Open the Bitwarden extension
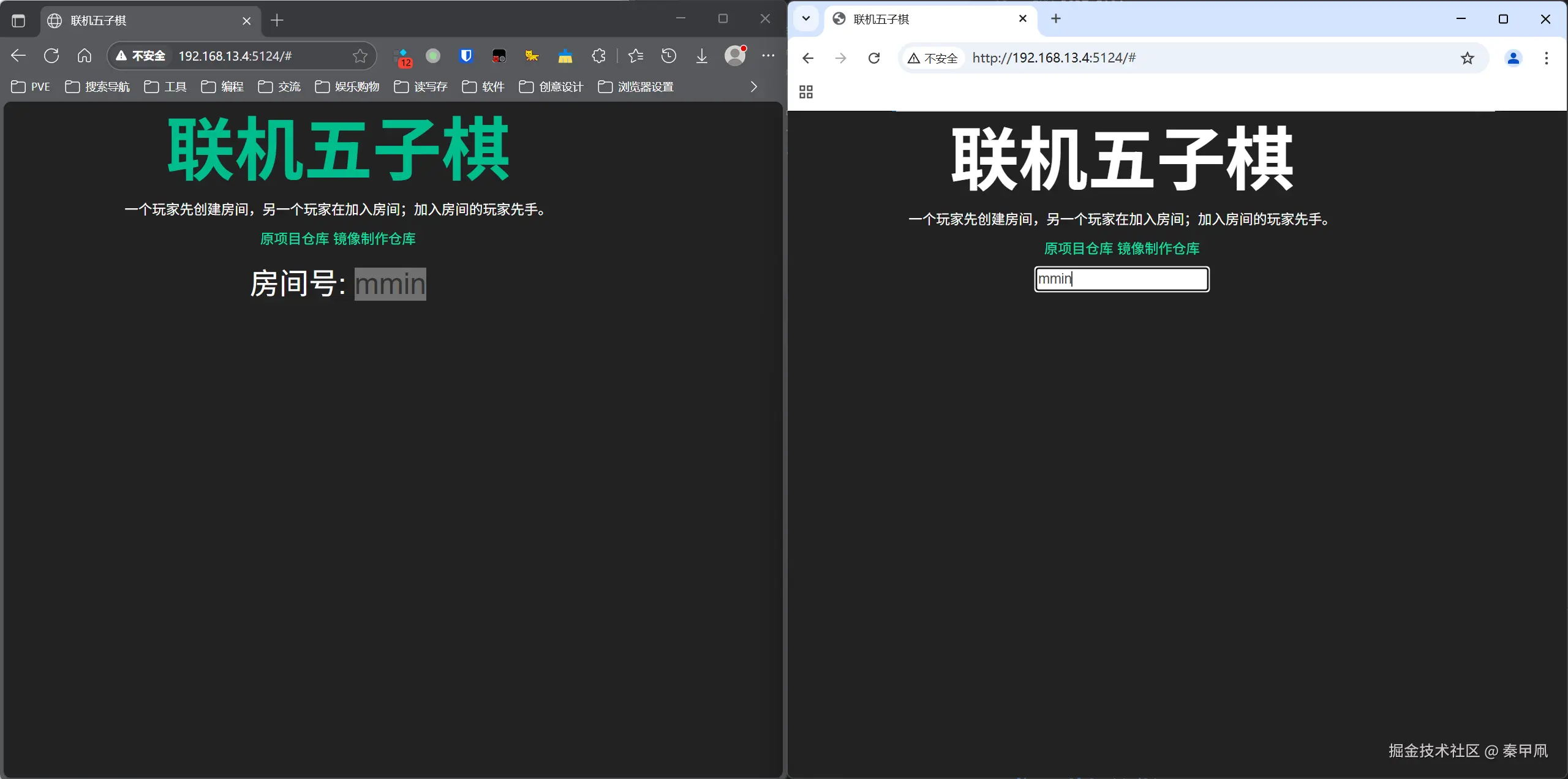The height and width of the screenshot is (779, 1568). [x=466, y=56]
